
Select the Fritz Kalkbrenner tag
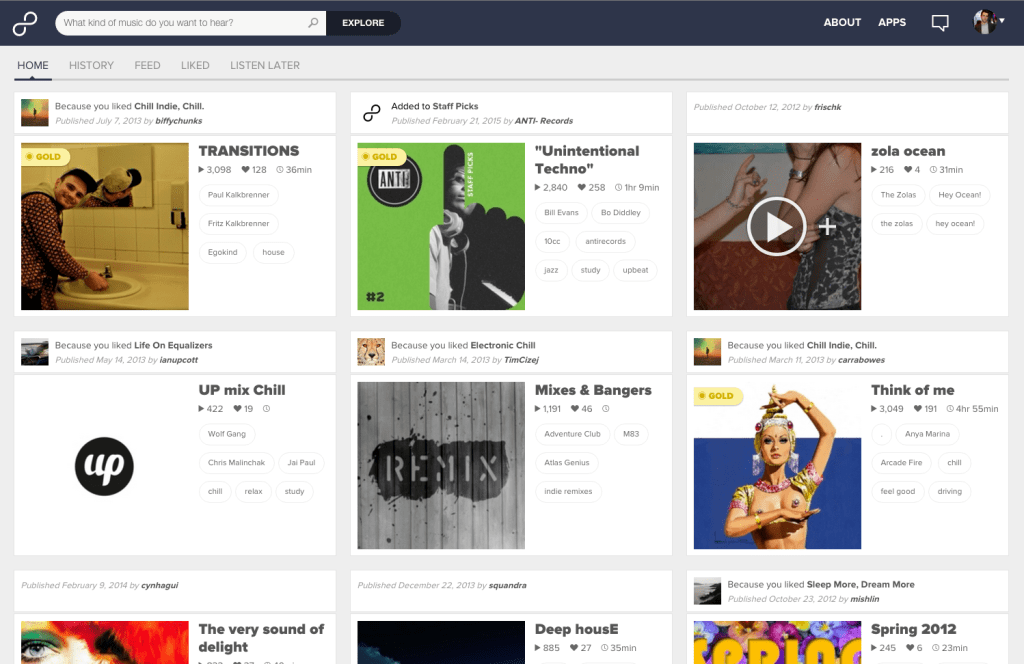238,223
